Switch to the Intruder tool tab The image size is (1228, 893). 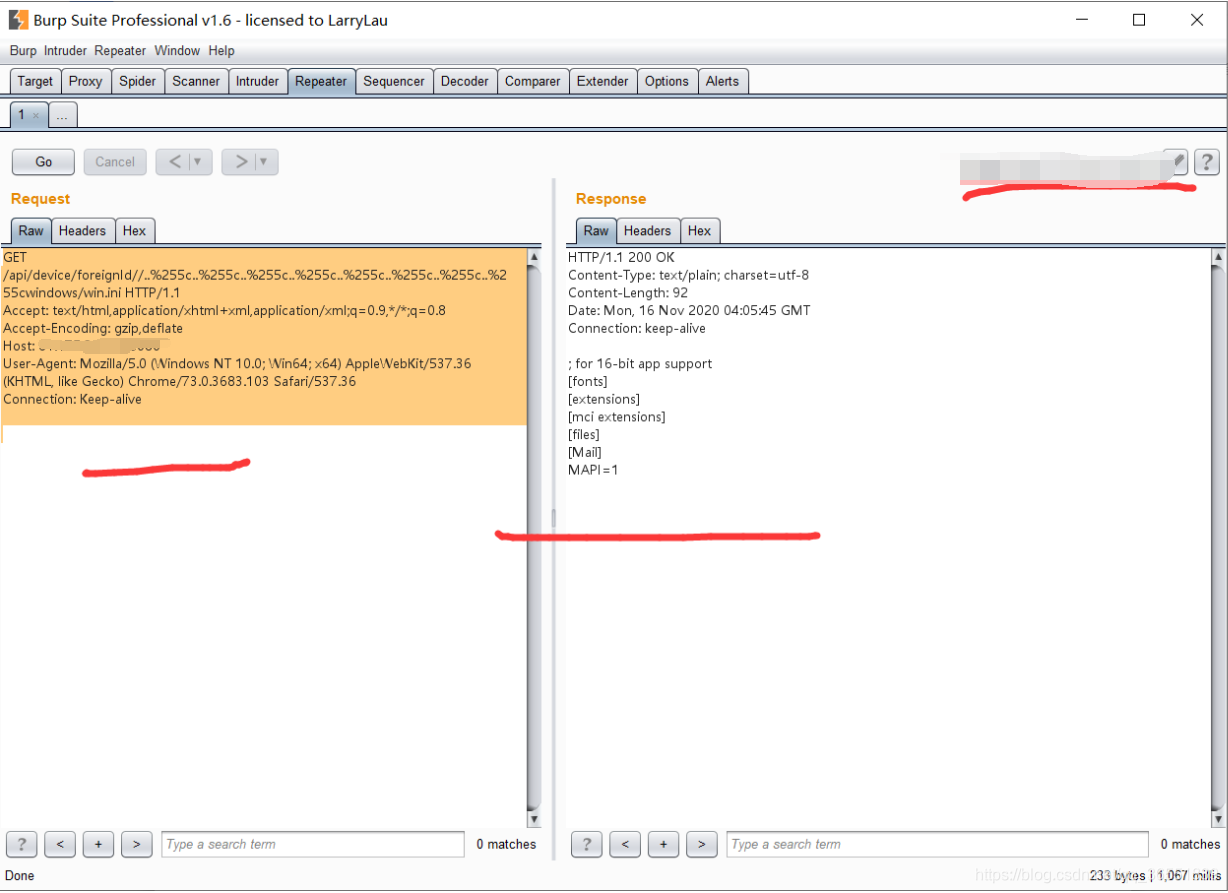point(257,81)
